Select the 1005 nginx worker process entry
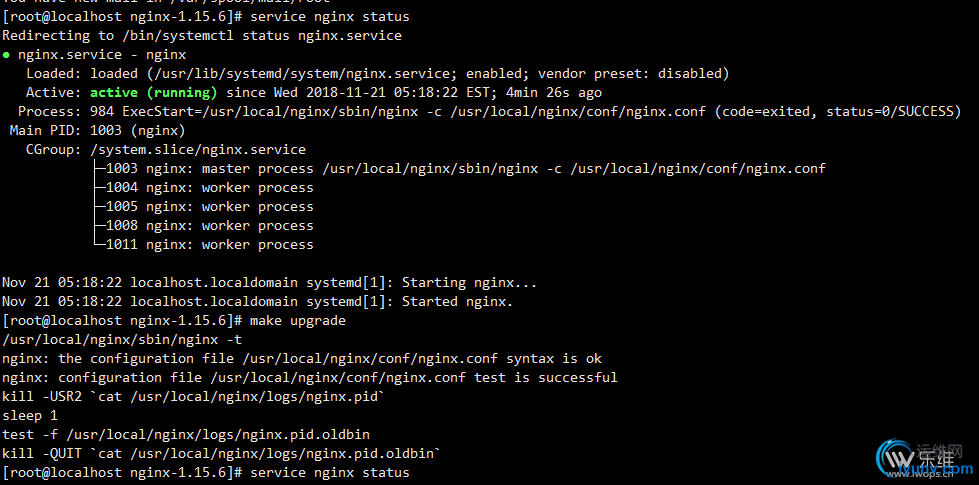The image size is (979, 485). (x=203, y=207)
